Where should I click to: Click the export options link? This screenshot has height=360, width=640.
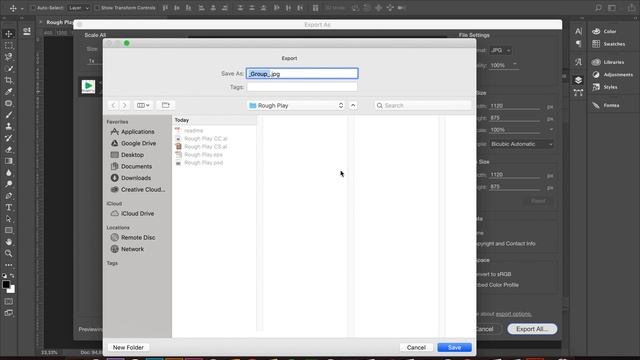(513, 314)
